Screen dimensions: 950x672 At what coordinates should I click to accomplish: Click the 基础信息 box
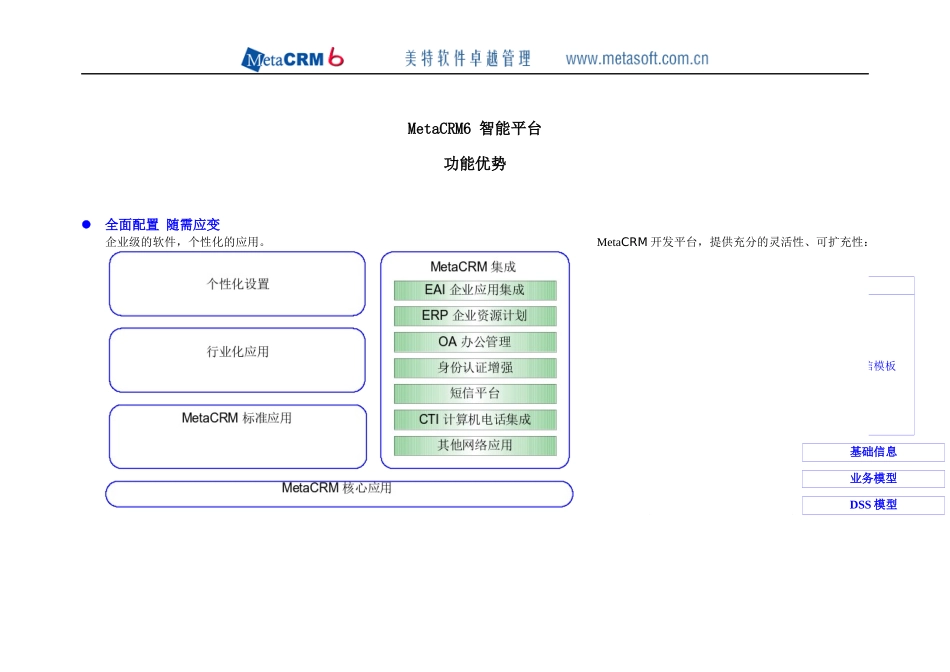(873, 452)
